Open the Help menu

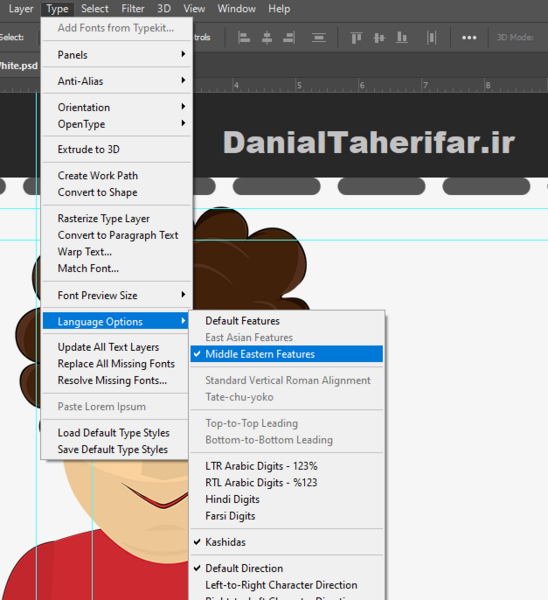click(279, 8)
